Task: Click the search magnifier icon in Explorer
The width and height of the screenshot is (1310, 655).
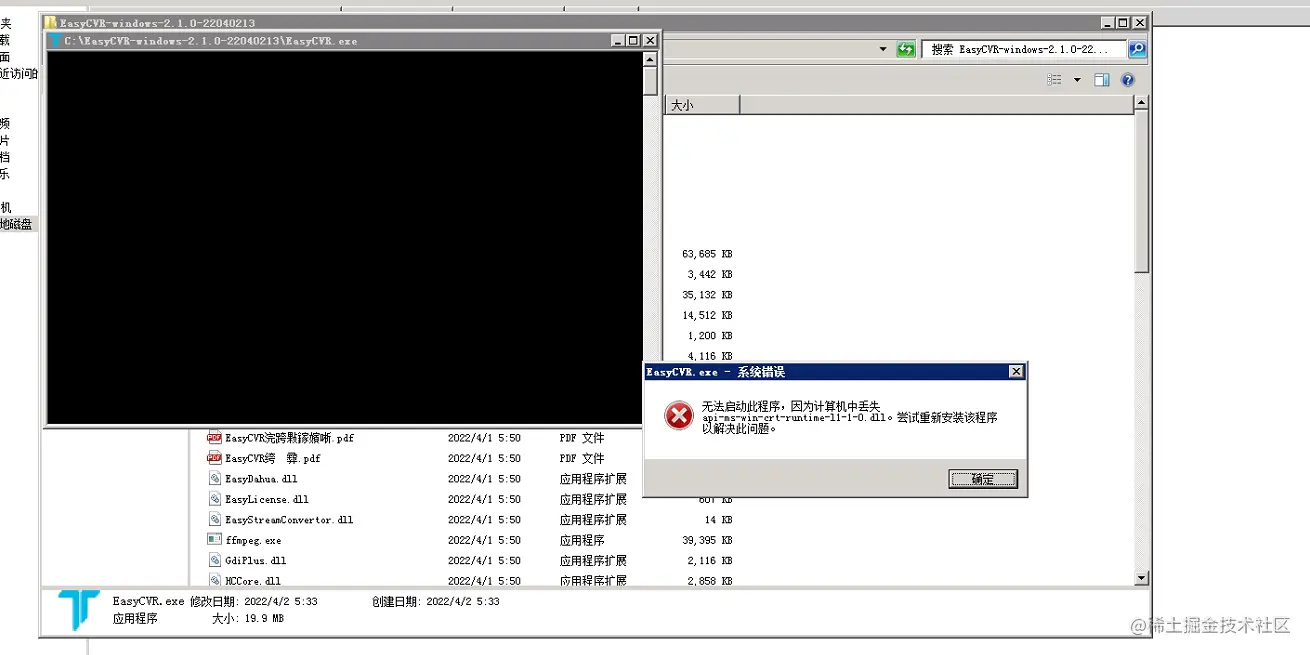Action: point(1137,49)
